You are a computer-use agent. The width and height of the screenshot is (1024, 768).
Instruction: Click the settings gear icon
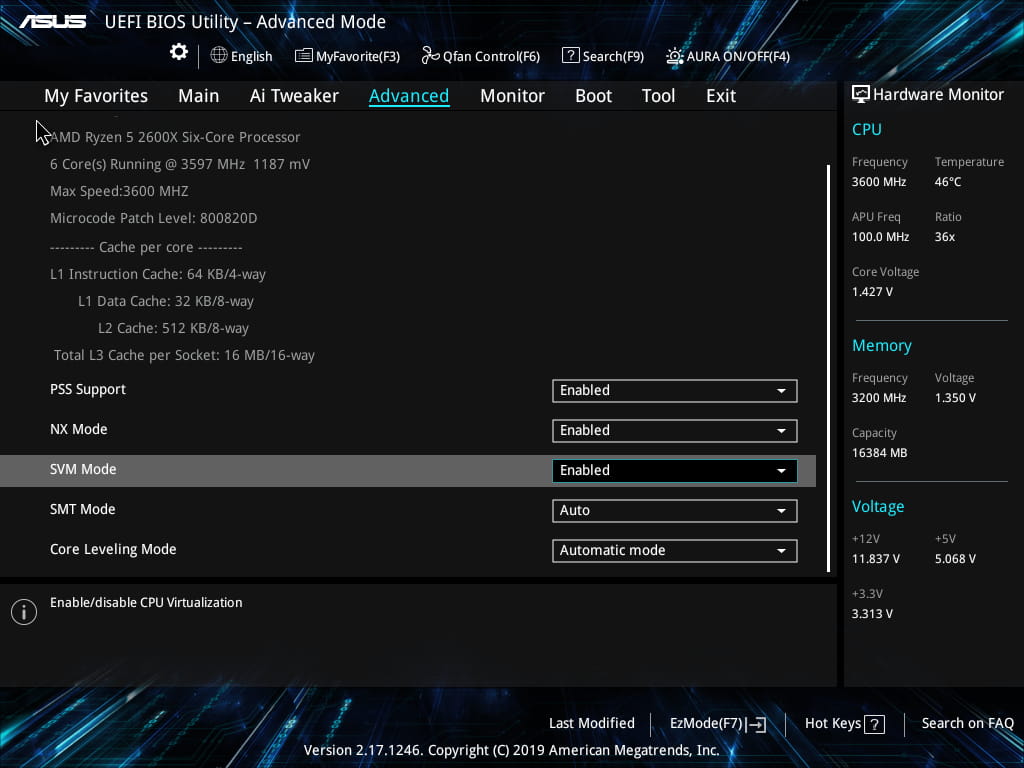click(179, 52)
